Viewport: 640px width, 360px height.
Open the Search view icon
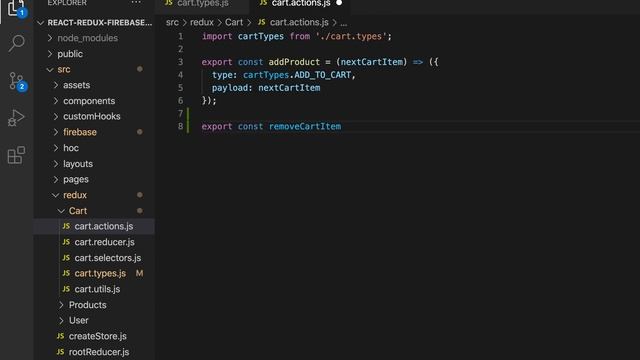click(16, 42)
